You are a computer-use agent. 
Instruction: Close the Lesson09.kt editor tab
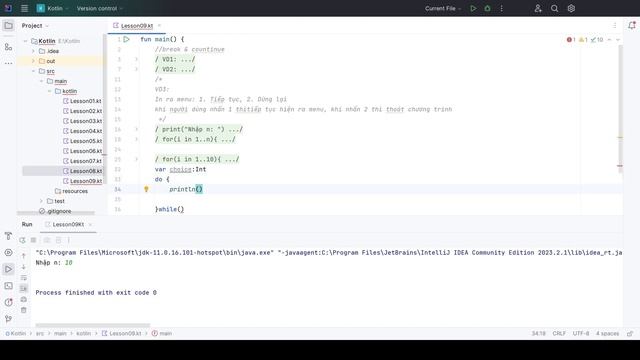tap(159, 26)
